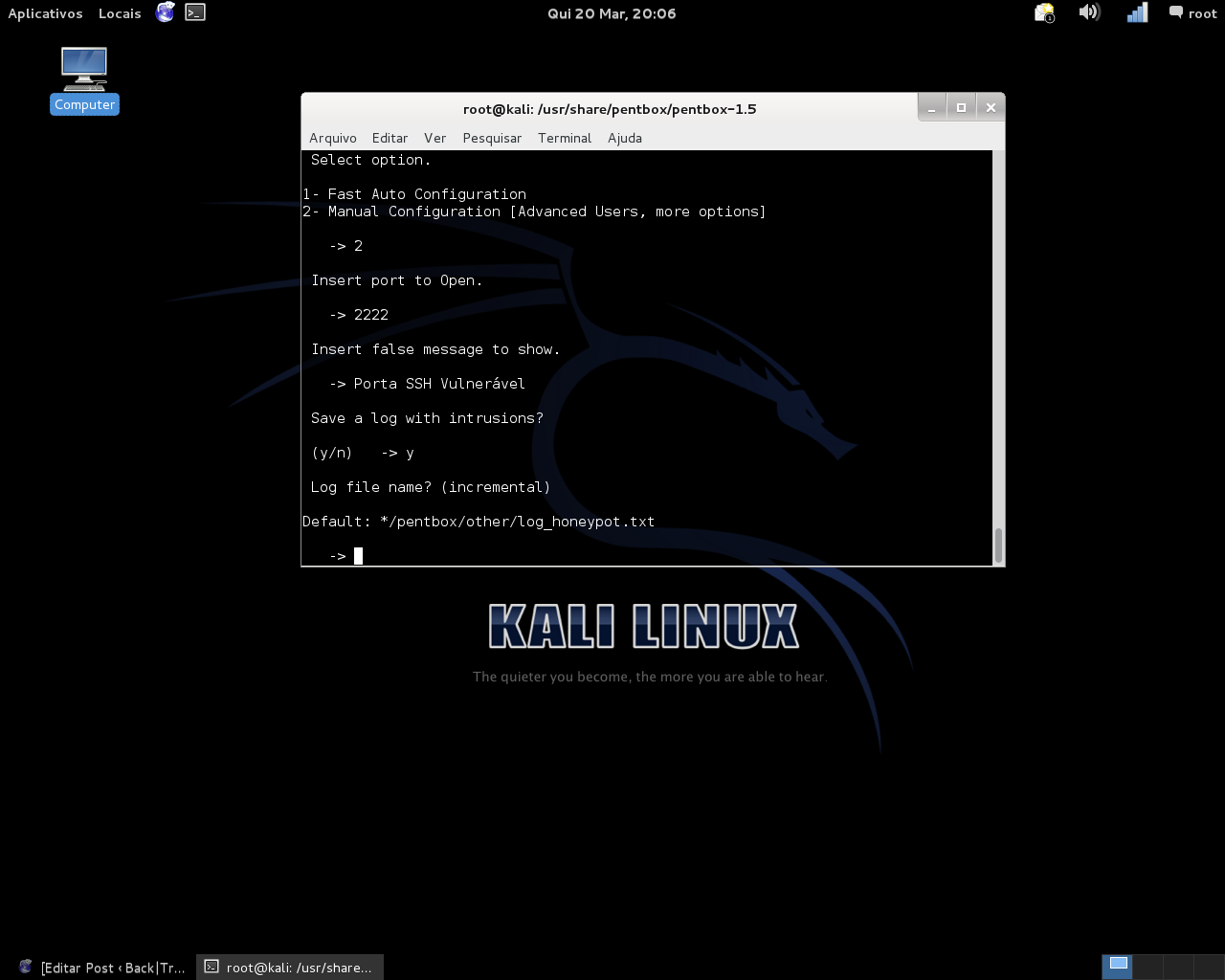
Task: Click 'Log file name? (incremental)' text
Action: [x=431, y=487]
